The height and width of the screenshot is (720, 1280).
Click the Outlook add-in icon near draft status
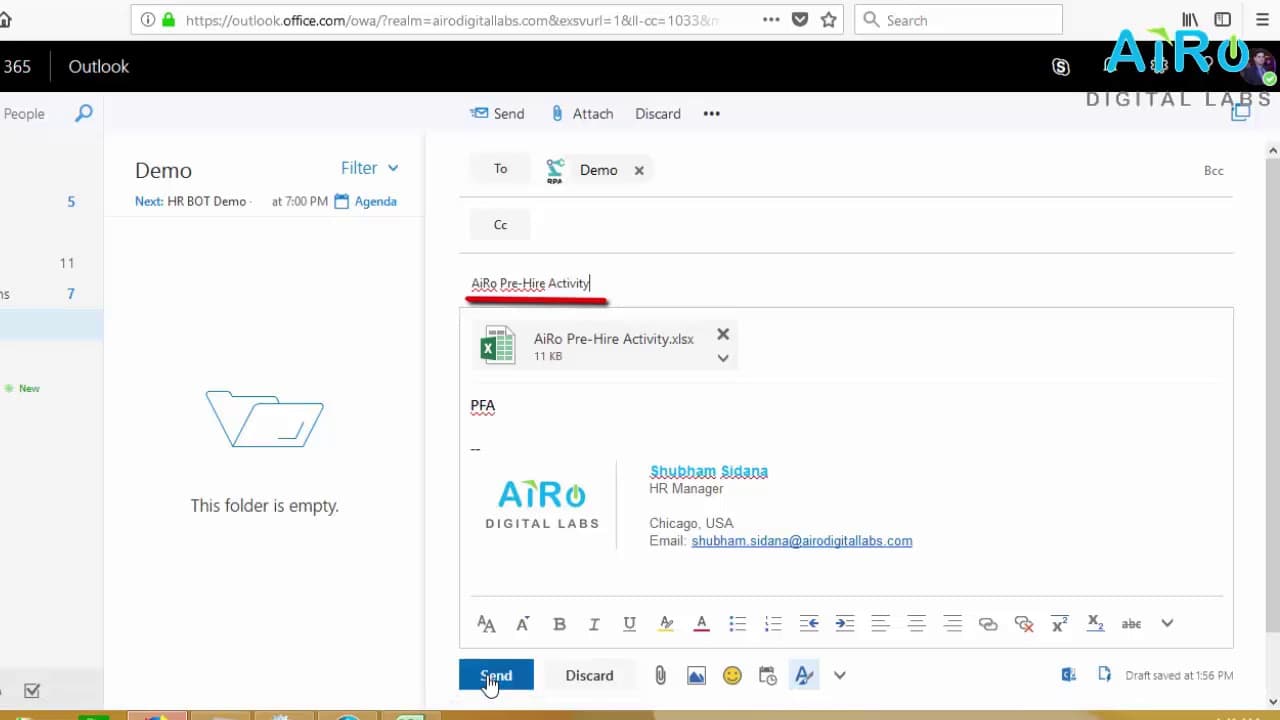tap(1069, 675)
